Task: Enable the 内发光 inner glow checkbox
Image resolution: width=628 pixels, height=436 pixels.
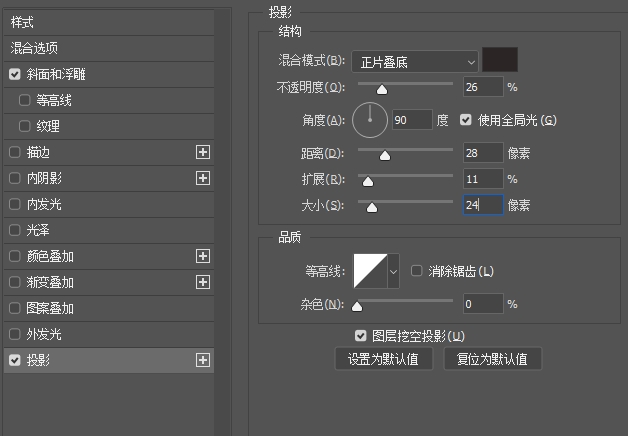Action: 15,204
